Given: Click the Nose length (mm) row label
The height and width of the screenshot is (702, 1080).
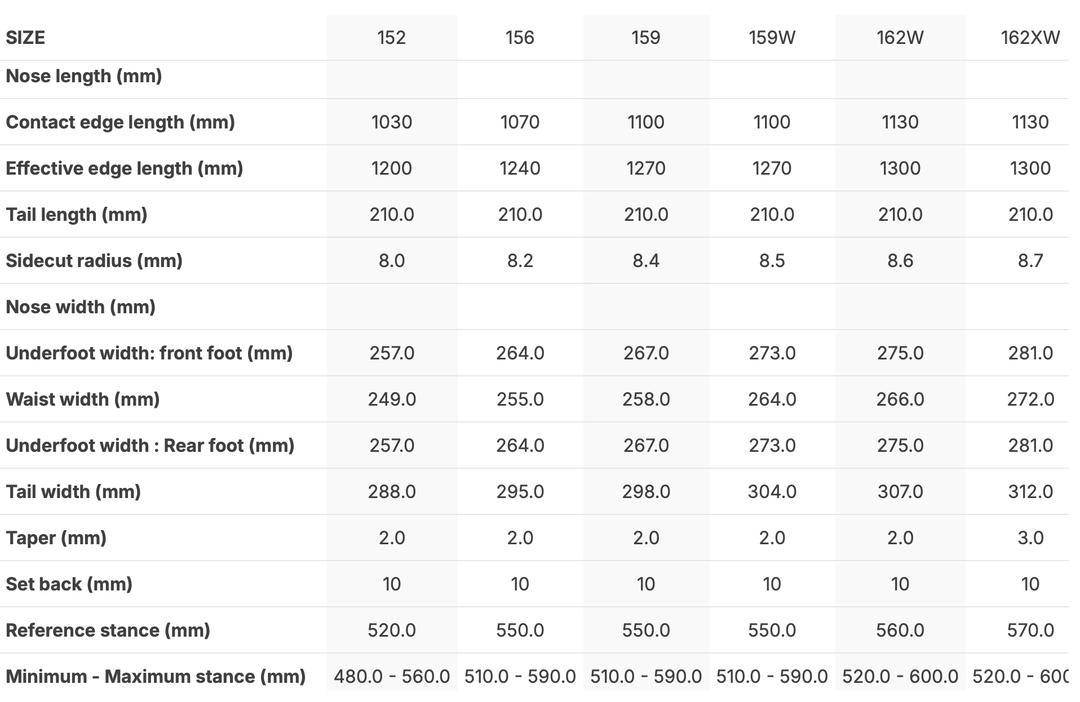Looking at the screenshot, I should tap(84, 76).
